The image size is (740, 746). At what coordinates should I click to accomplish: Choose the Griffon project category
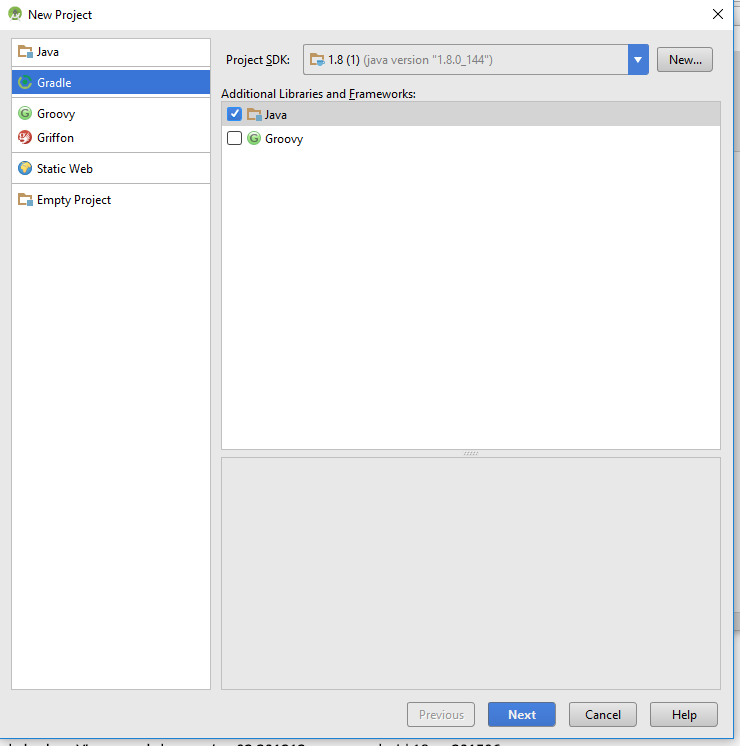pos(111,137)
